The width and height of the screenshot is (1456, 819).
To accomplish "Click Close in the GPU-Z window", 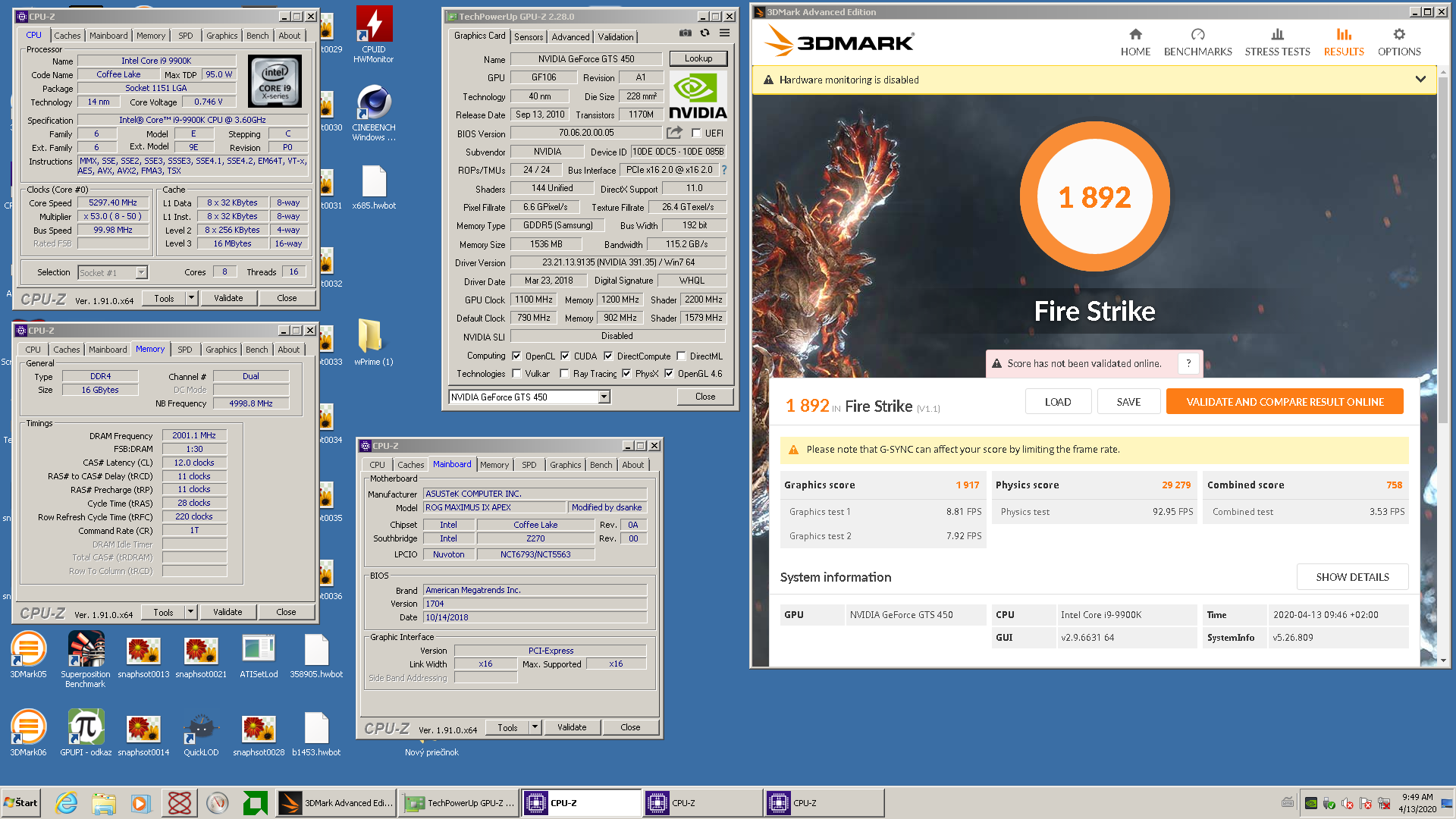I will [705, 397].
